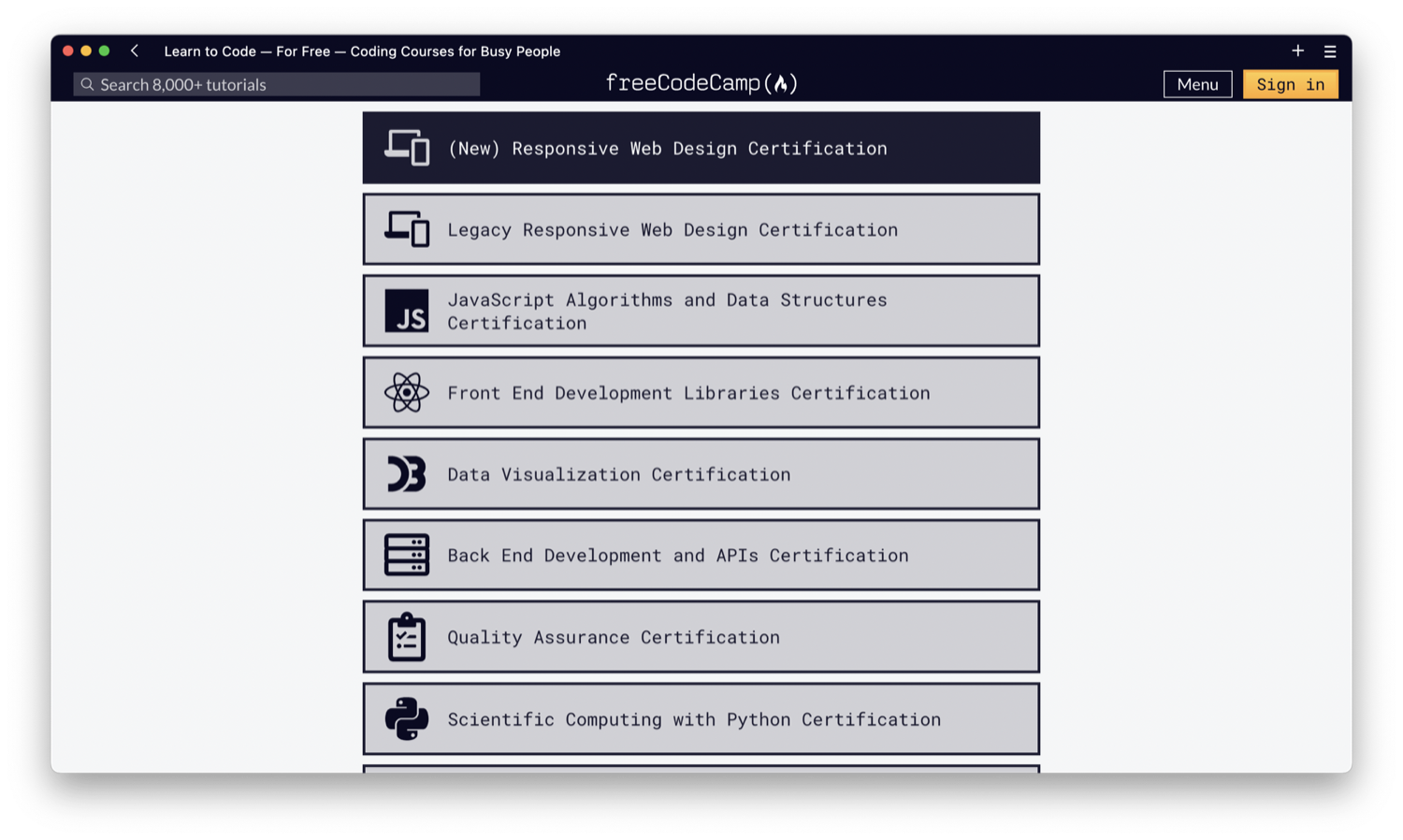Click the freeCodeCamp logo in header
This screenshot has height=840, width=1403.
click(701, 83)
